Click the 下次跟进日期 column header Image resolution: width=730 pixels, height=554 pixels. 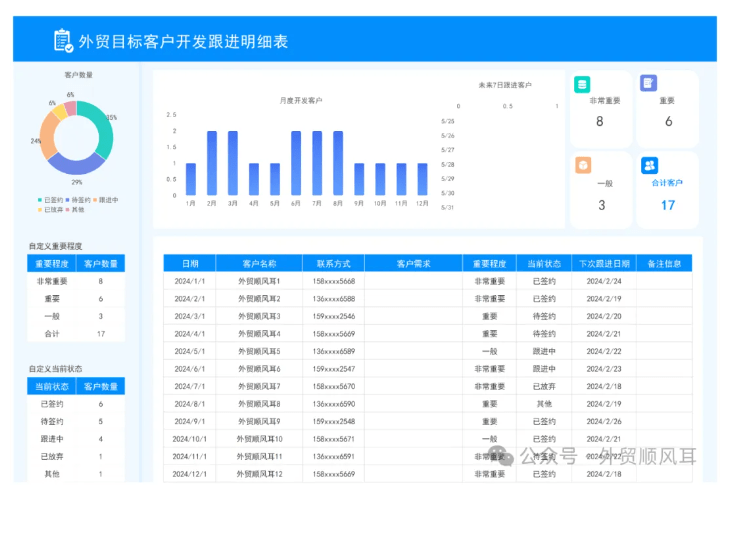[x=604, y=264]
